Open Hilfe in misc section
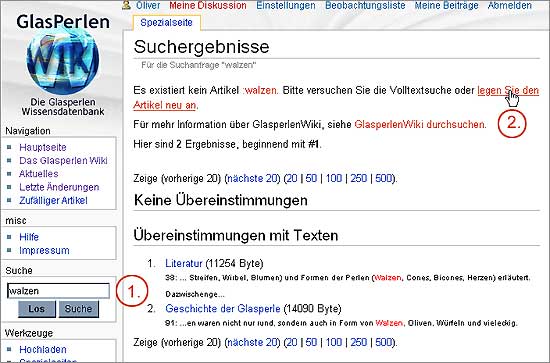 click(x=29, y=237)
